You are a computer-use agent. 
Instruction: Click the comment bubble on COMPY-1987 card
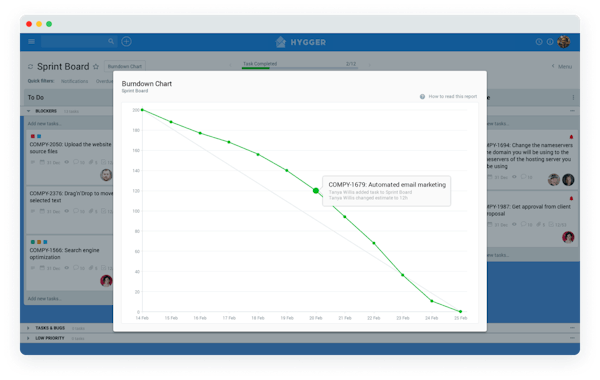[x=523, y=224]
